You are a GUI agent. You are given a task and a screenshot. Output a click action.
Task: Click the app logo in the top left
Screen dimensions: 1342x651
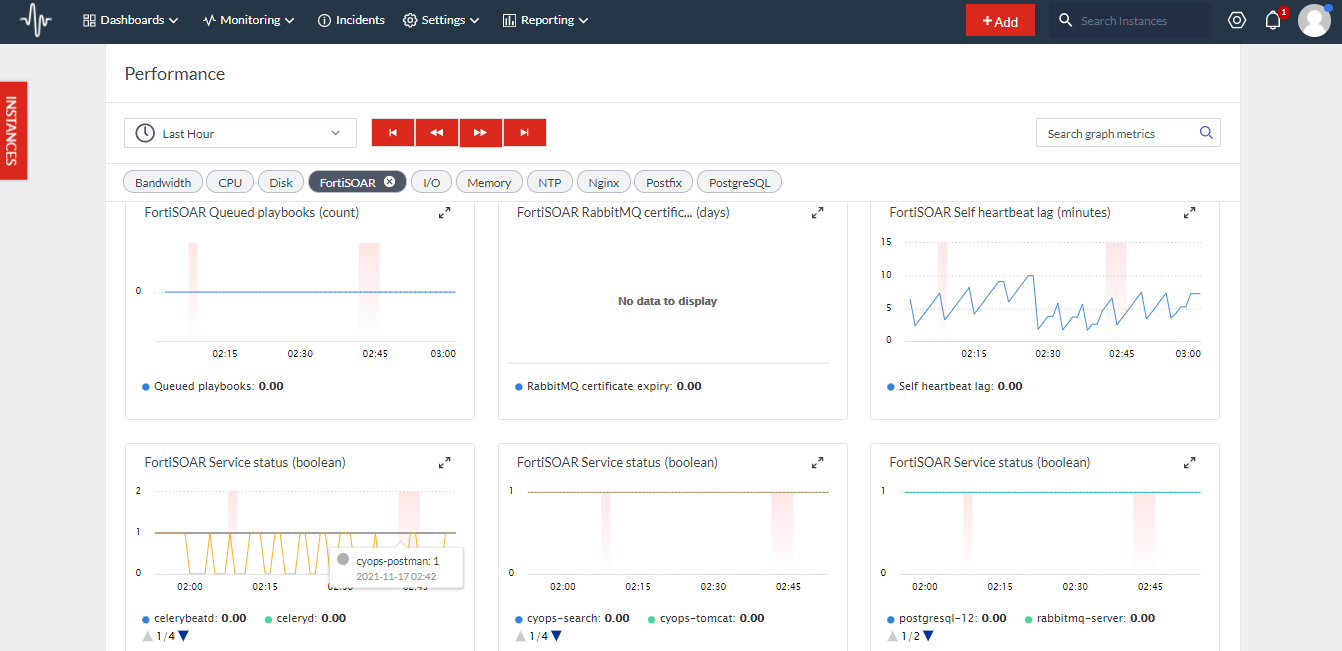(36, 19)
